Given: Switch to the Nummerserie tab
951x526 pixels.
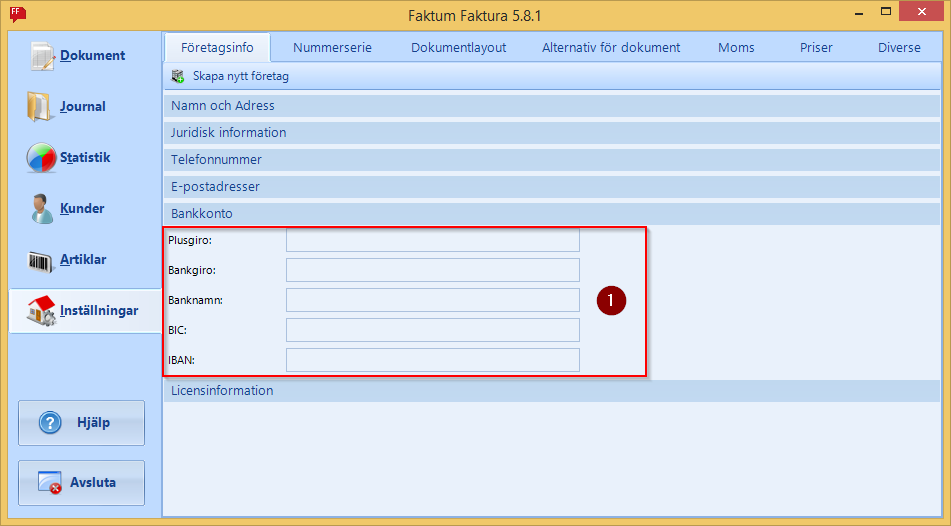Looking at the screenshot, I should (332, 47).
